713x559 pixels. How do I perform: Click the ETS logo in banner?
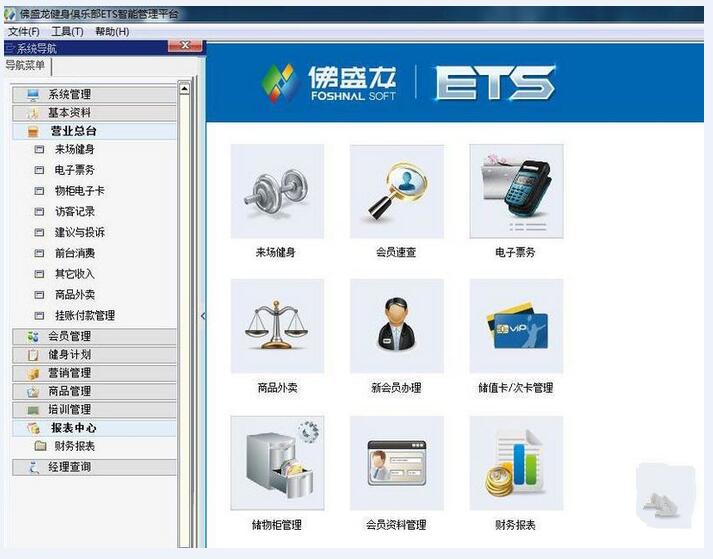(495, 83)
